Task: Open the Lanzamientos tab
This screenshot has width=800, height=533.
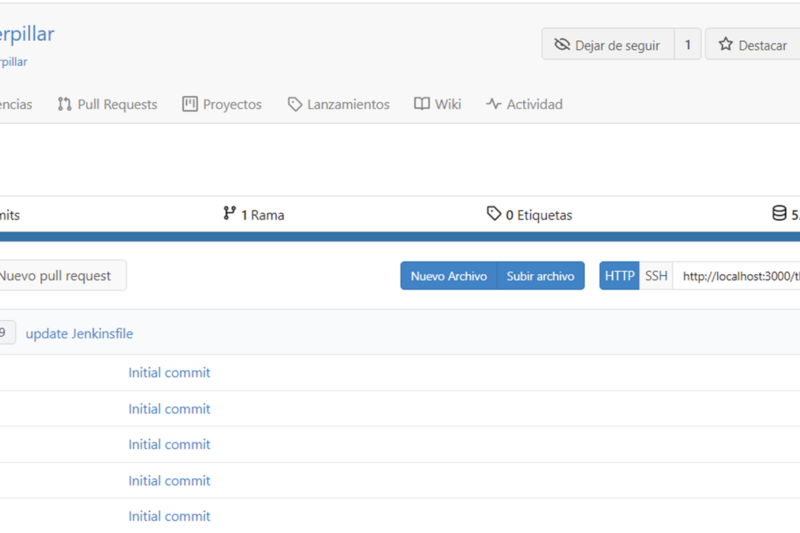Action: (x=339, y=104)
